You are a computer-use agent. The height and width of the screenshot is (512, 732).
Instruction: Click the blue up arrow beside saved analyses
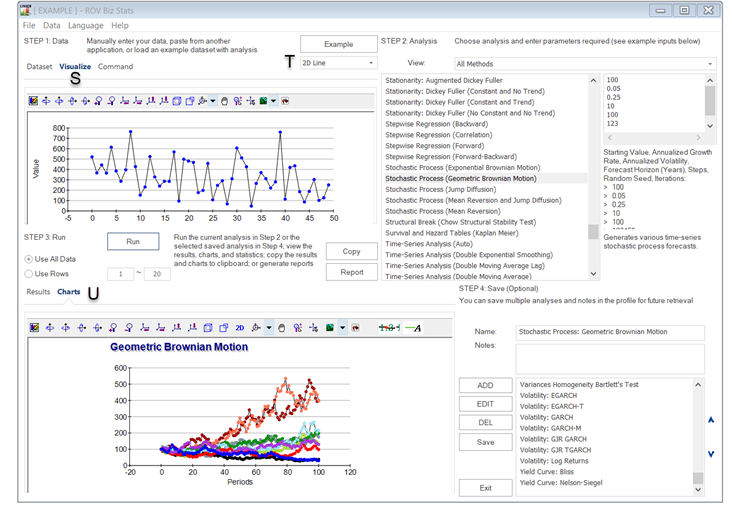click(711, 420)
